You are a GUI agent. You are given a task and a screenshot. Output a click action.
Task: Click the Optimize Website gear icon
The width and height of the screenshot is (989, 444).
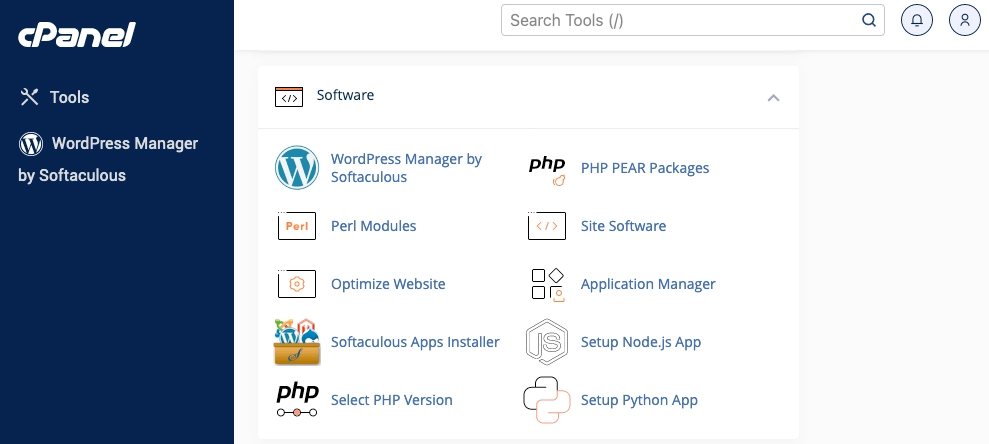click(296, 284)
